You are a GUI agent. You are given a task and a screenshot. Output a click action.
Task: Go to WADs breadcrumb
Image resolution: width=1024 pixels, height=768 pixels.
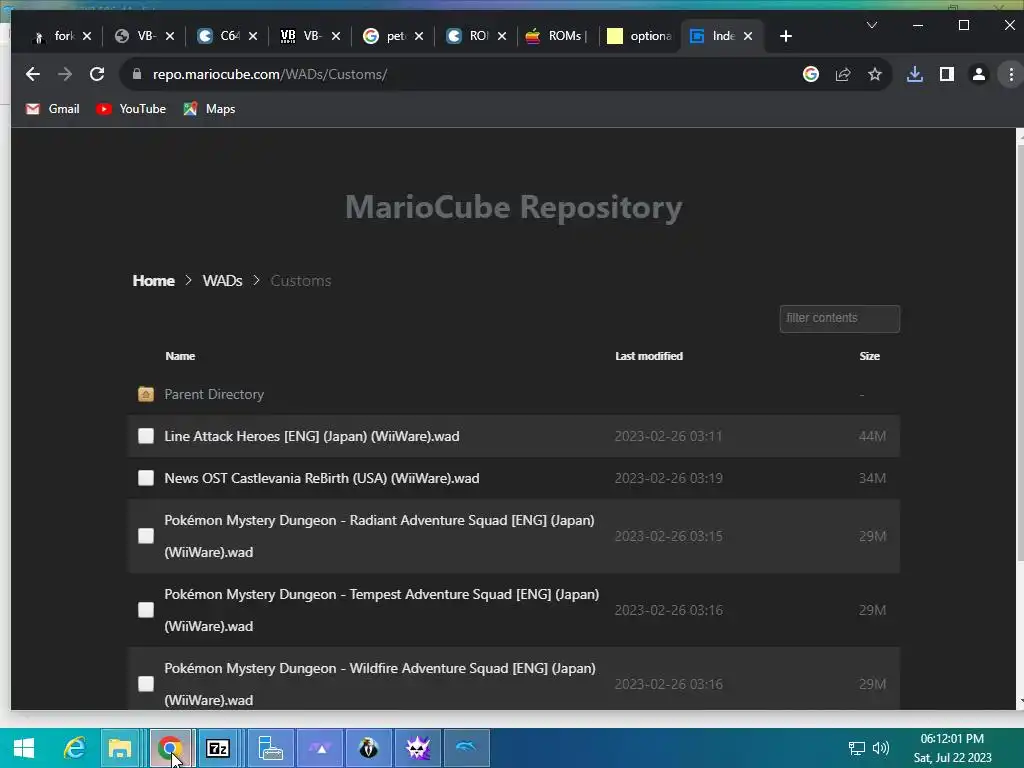[222, 281]
